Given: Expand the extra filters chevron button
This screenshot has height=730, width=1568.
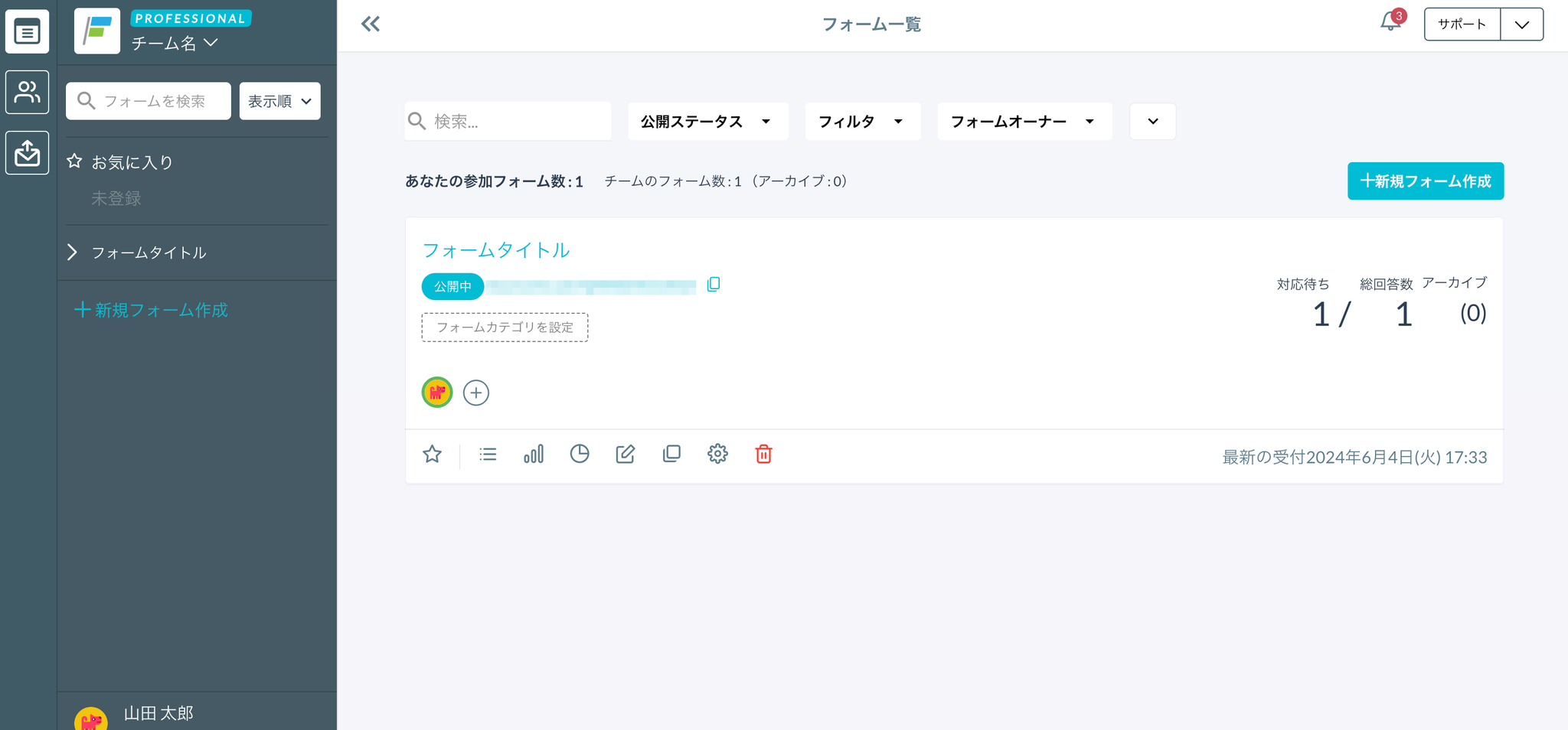Looking at the screenshot, I should click(1153, 122).
